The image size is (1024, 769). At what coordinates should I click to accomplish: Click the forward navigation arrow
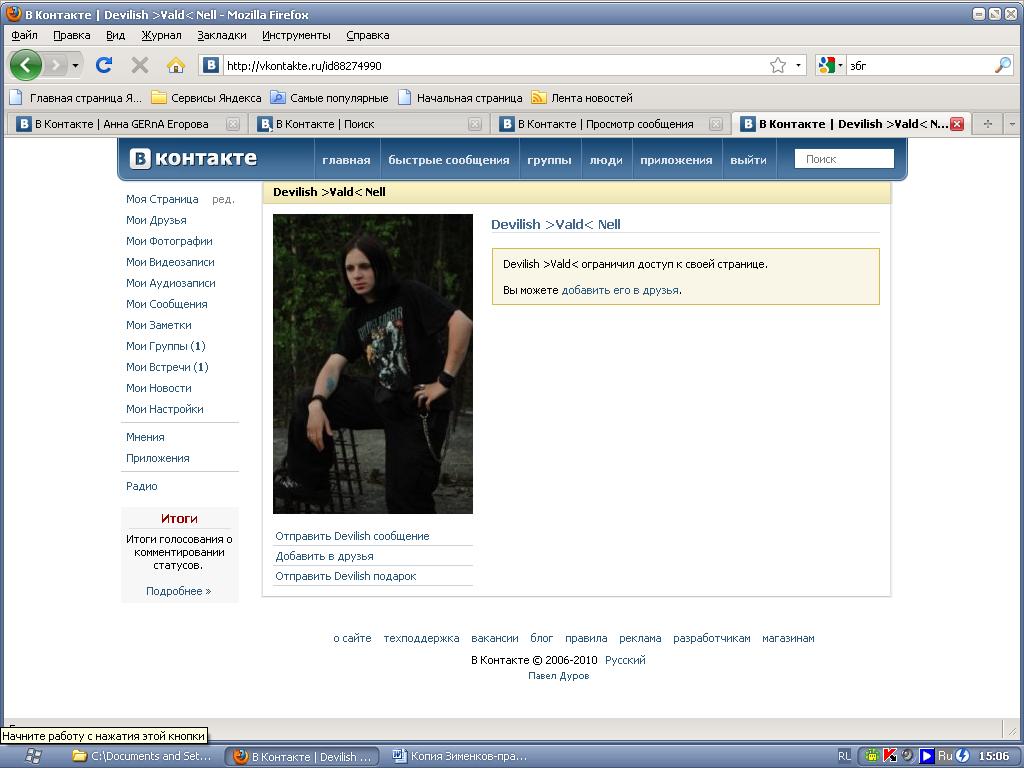(x=56, y=65)
